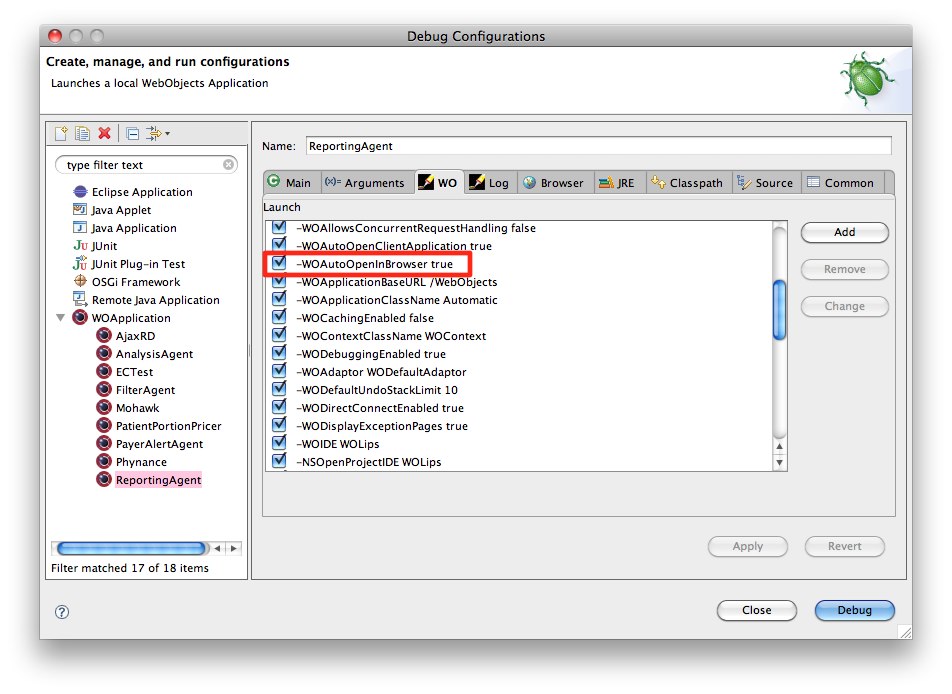952x694 pixels.
Task: Toggle the WOCachingEnabled false checkbox
Action: pos(279,318)
